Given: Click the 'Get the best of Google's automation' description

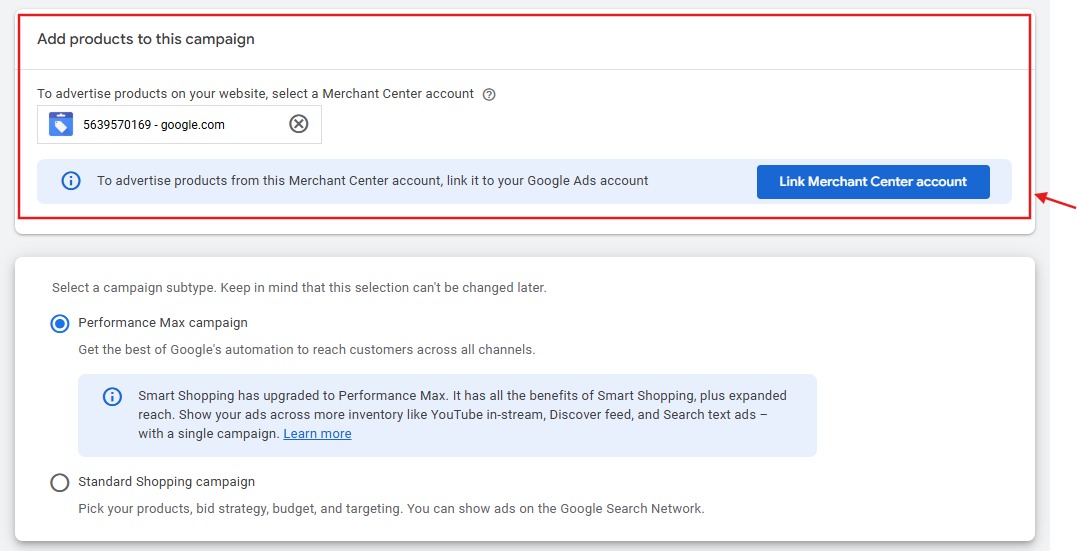Looking at the screenshot, I should point(306,349).
